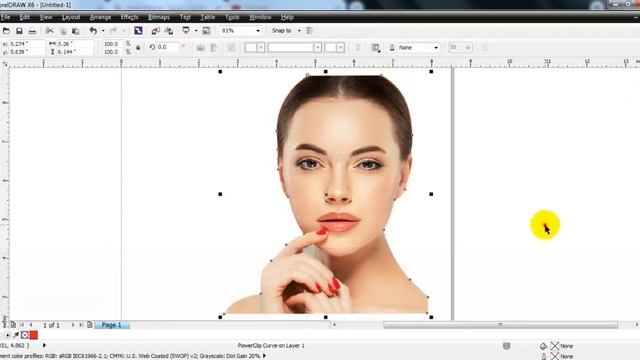Open the Layout menu
This screenshot has height=360, width=640.
[71, 17]
